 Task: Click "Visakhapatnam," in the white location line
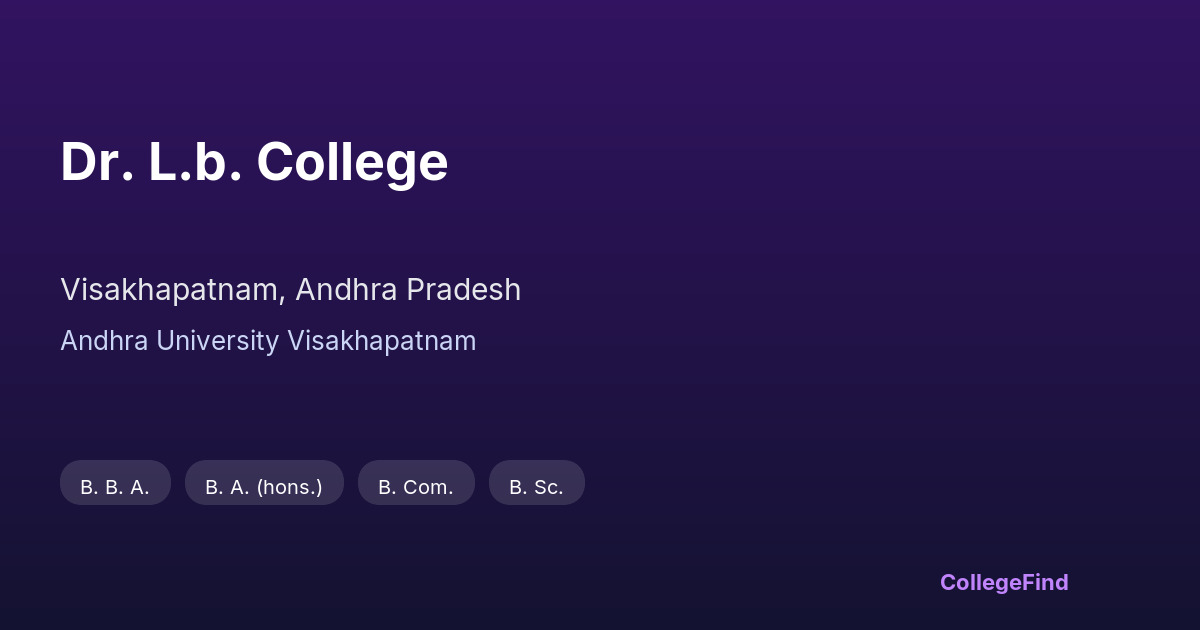tap(173, 290)
